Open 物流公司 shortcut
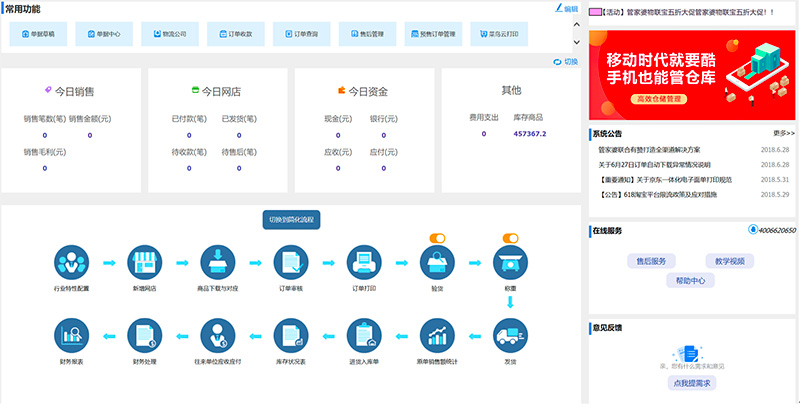 [170, 34]
